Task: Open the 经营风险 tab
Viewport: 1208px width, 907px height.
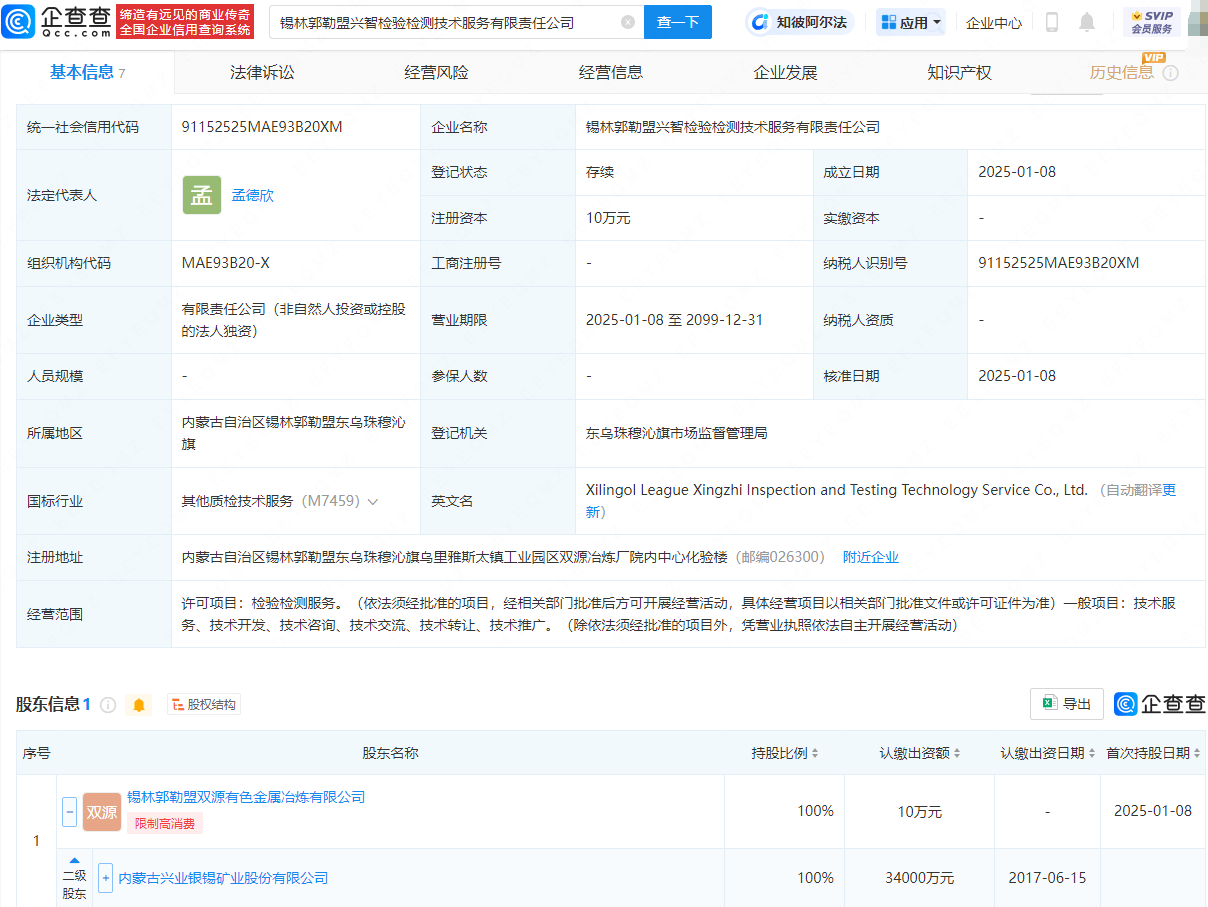Action: (436, 73)
